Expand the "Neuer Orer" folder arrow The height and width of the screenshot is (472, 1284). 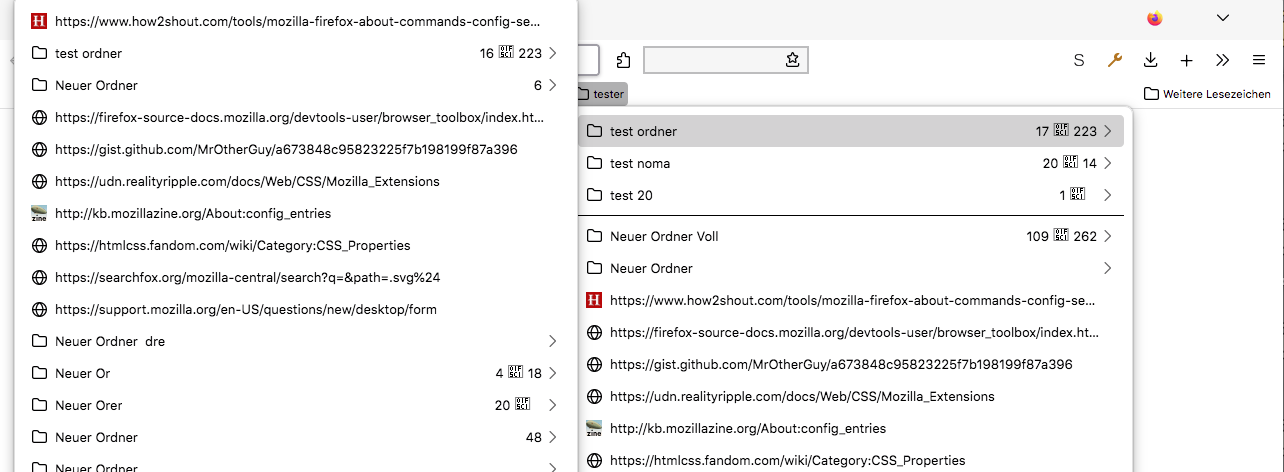coord(552,405)
